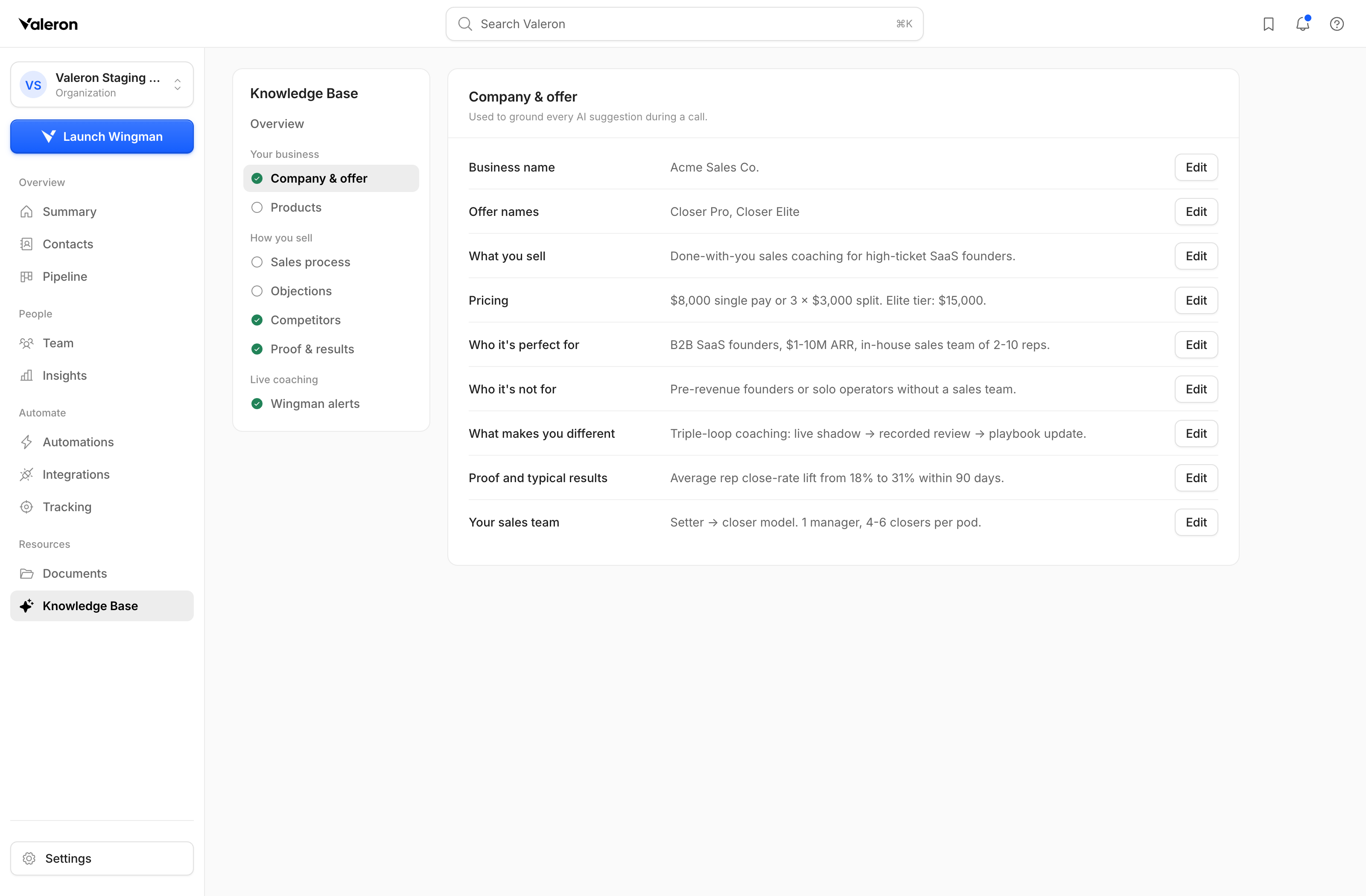
Task: Edit the Who it's perfect for row
Action: pos(1196,345)
